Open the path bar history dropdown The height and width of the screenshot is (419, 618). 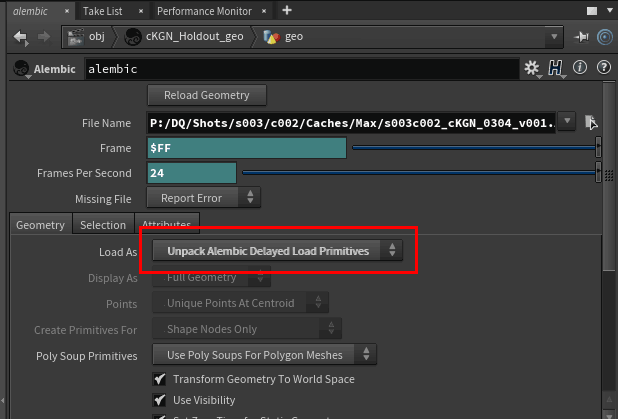(x=554, y=37)
